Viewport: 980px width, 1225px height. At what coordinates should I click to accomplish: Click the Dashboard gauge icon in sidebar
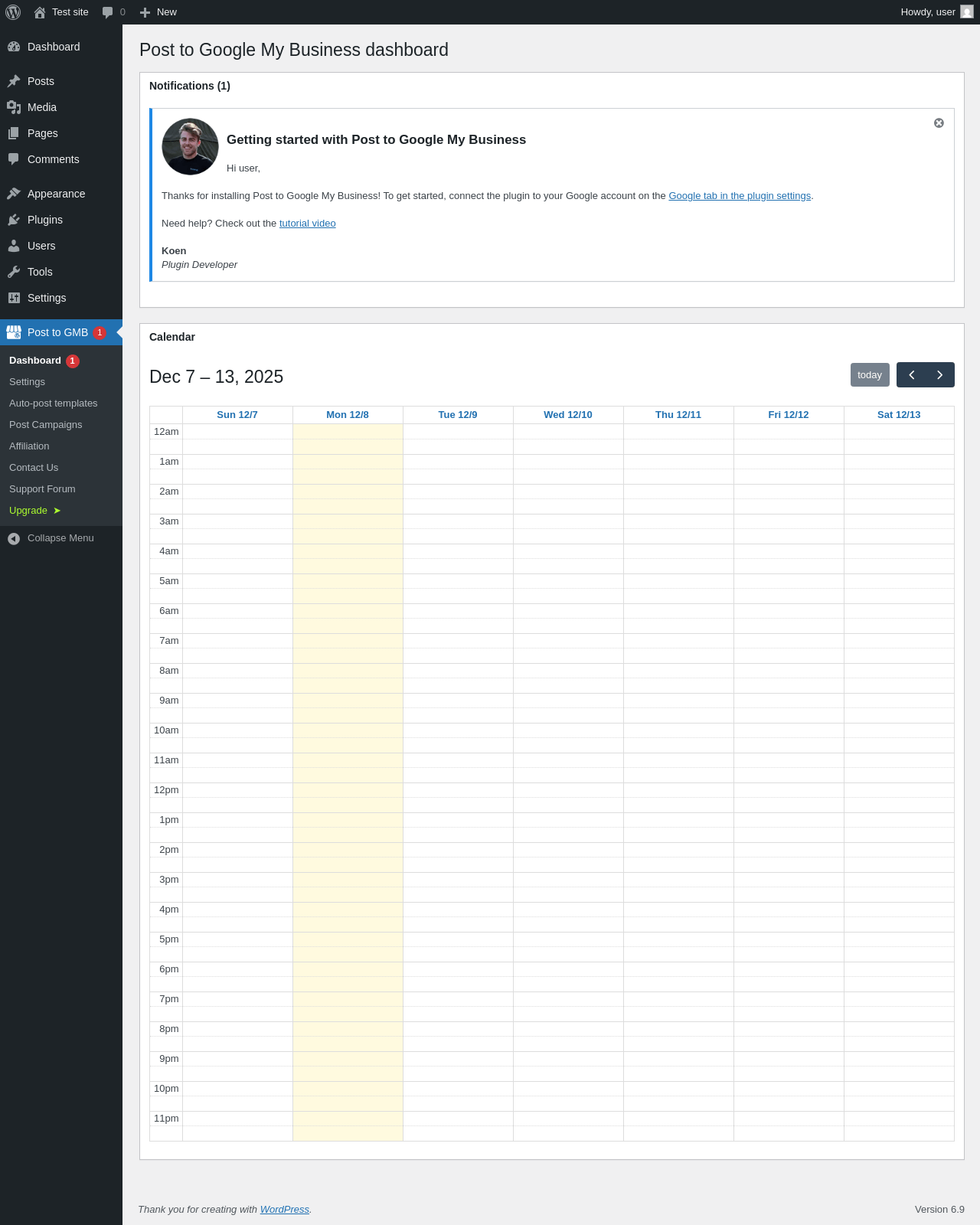coord(14,47)
